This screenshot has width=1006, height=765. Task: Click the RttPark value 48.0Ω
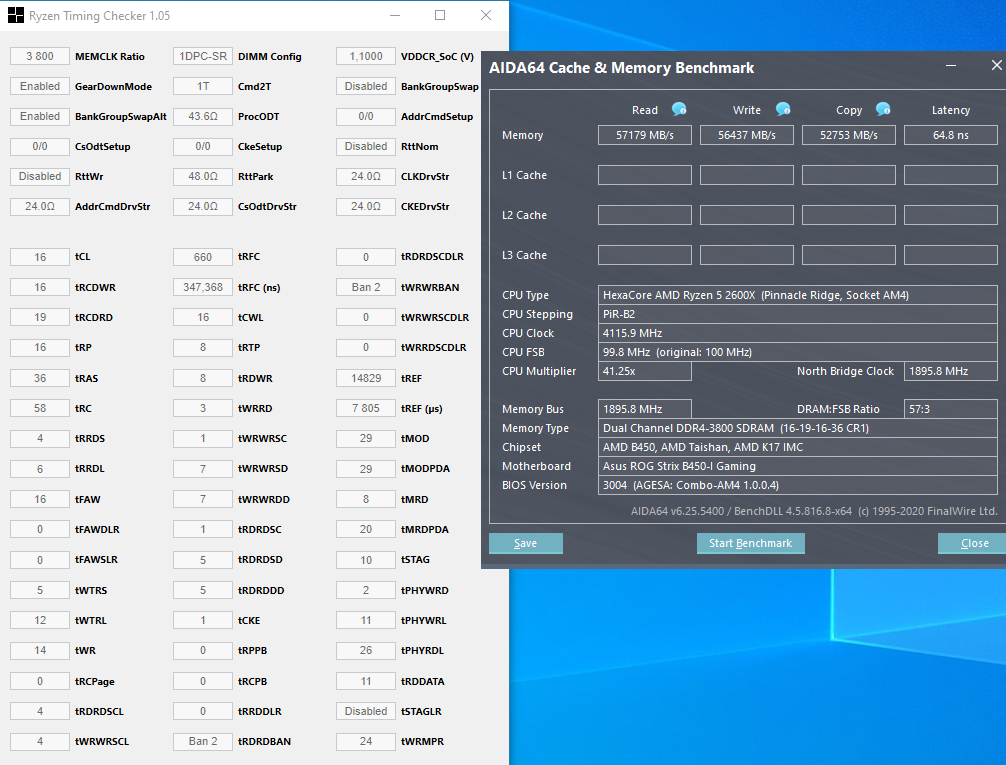pyautogui.click(x=203, y=176)
